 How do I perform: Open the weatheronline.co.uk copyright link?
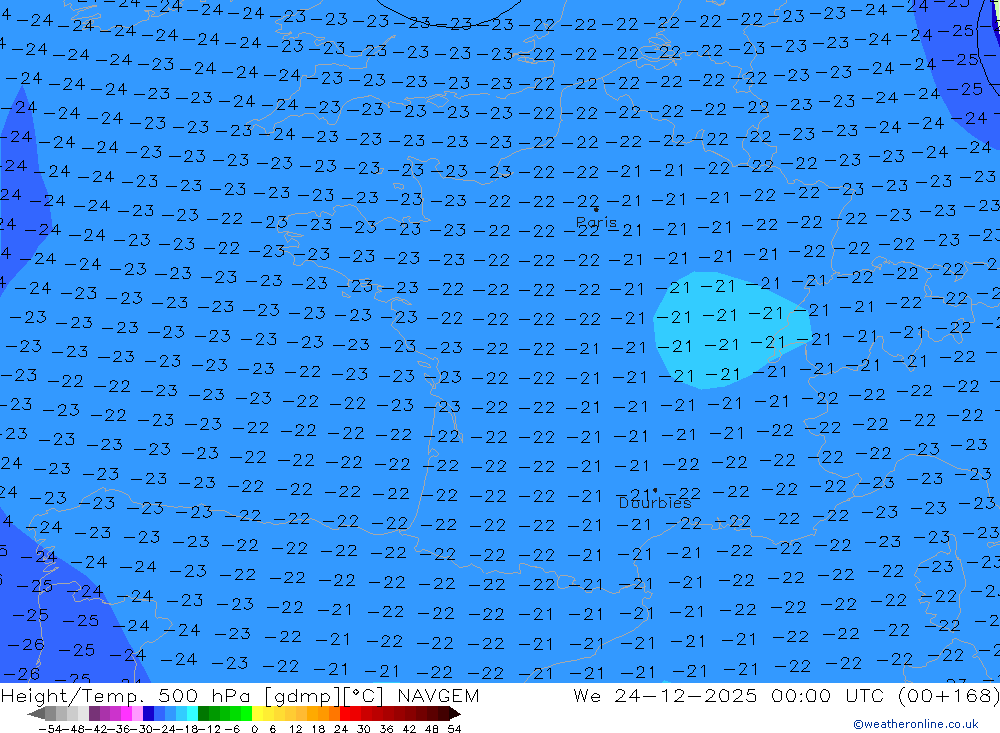[x=916, y=723]
